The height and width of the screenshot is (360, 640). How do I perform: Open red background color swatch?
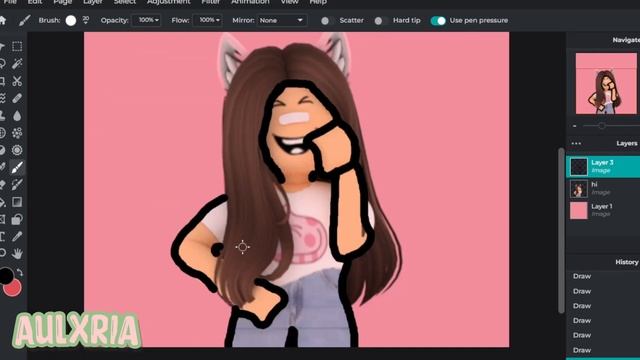pyautogui.click(x=13, y=288)
